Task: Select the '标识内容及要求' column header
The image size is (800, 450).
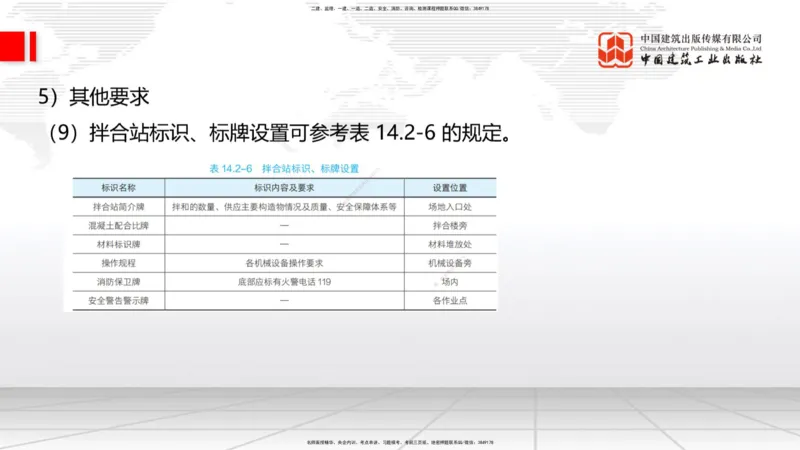Action: (x=284, y=188)
